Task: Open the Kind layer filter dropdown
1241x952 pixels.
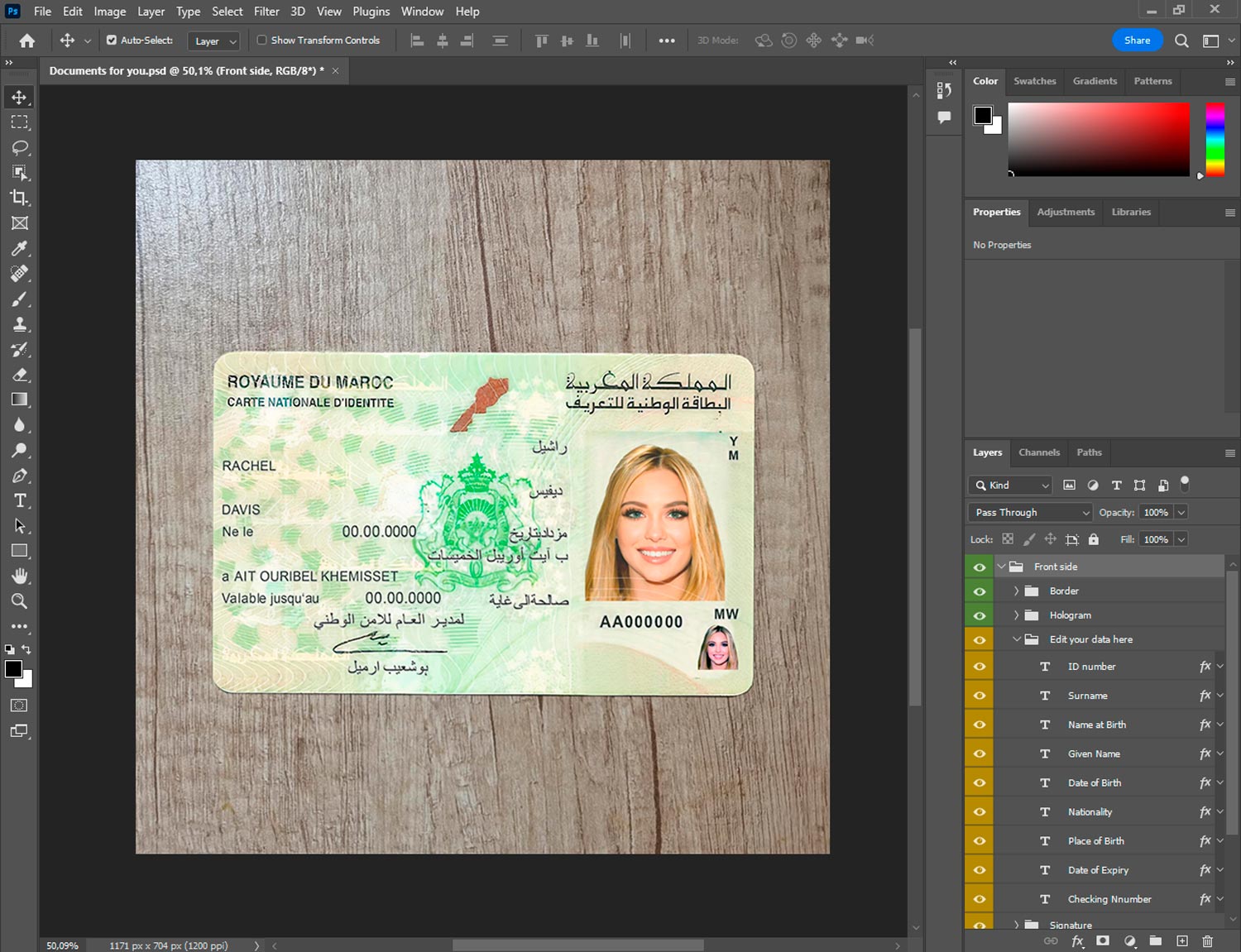Action: [x=1011, y=486]
